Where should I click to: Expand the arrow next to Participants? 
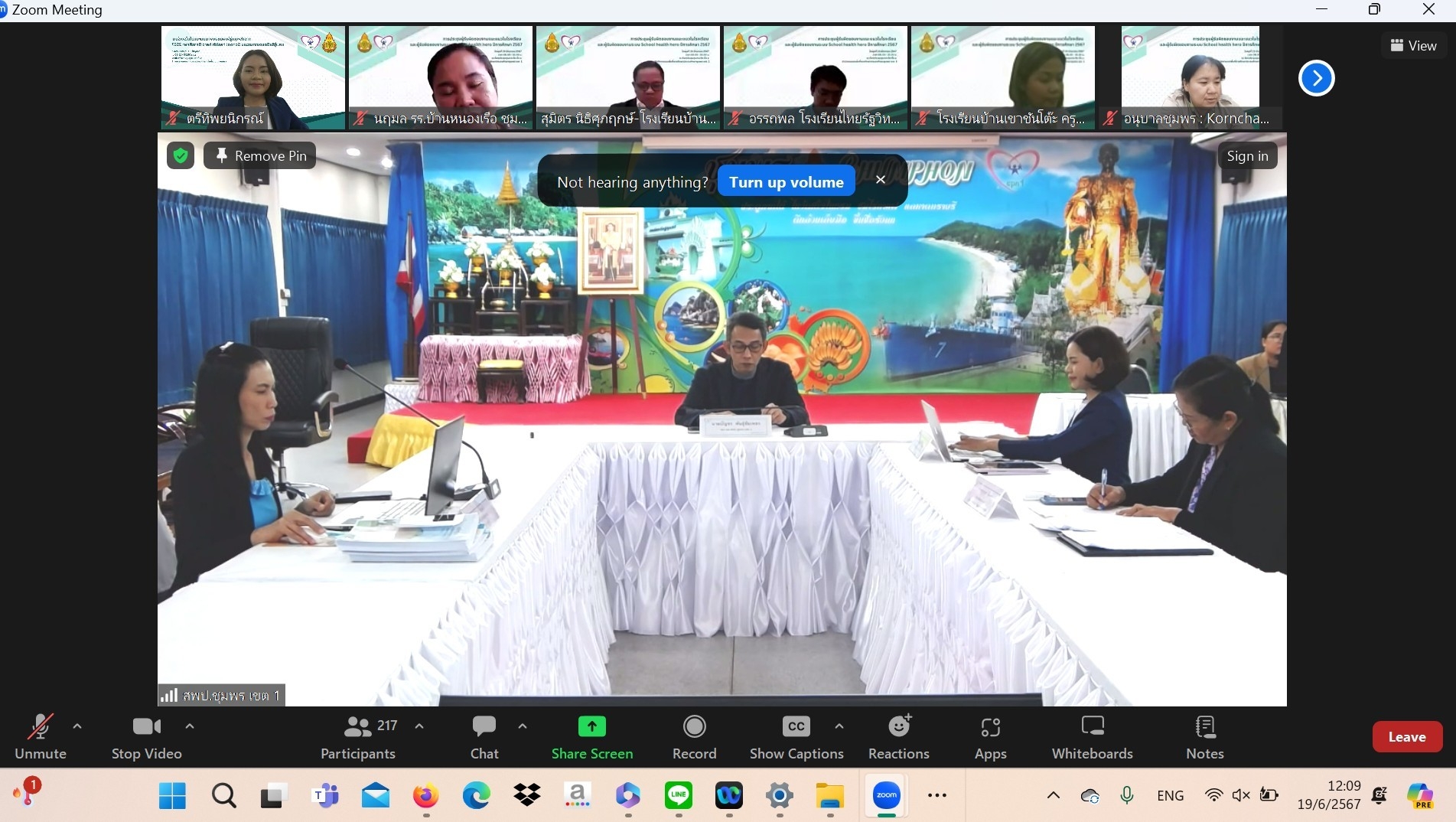(x=419, y=726)
